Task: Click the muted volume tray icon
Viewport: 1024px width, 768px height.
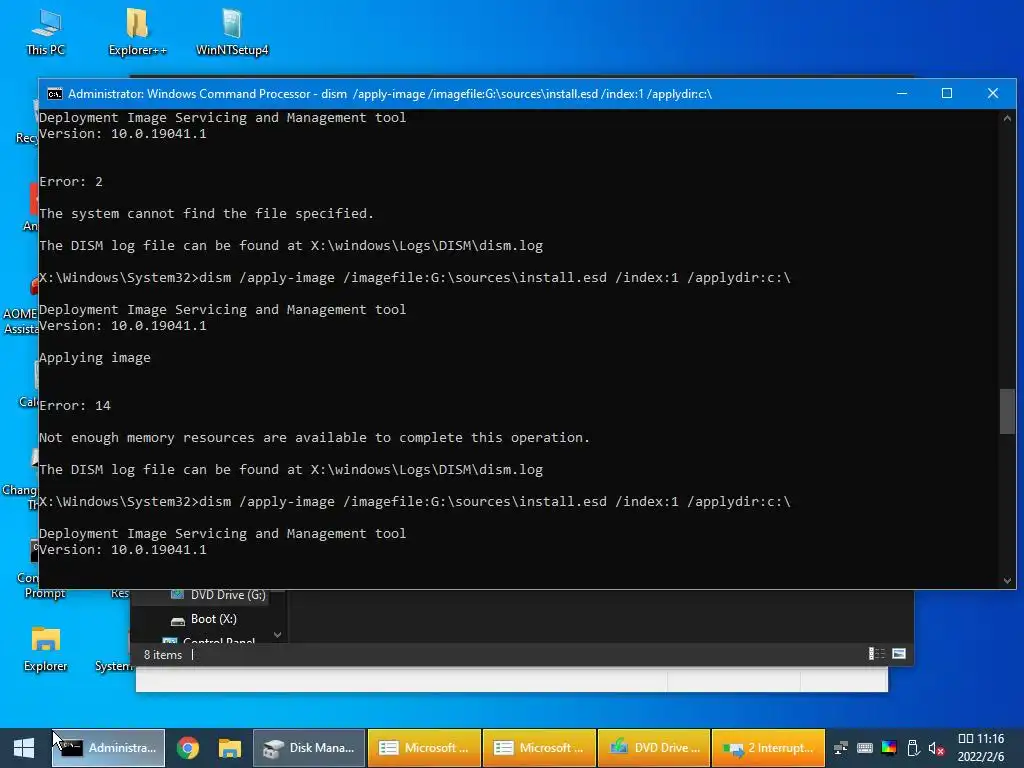Action: click(x=936, y=748)
